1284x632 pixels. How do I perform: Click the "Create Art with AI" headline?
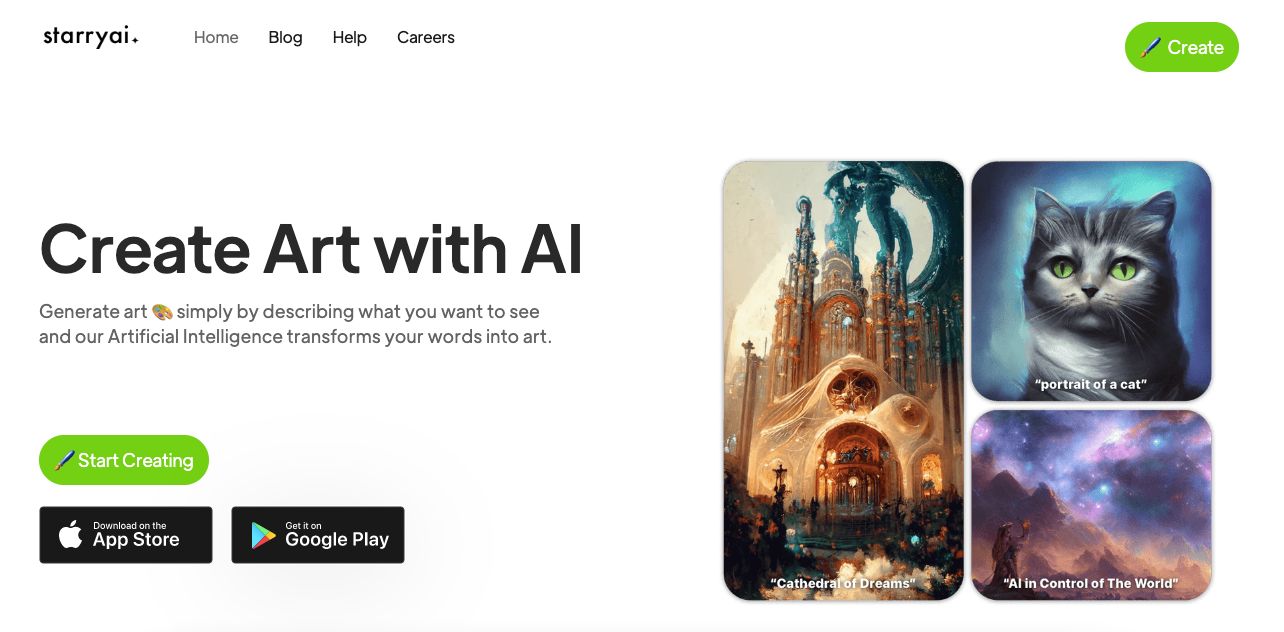(311, 248)
